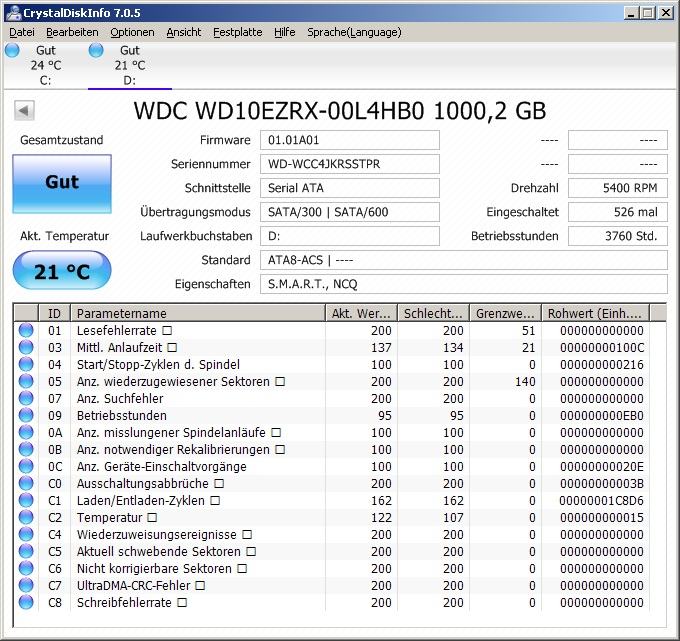680x641 pixels.
Task: Click status orb for Start/Stopp-Zyklen row
Action: coord(26,364)
